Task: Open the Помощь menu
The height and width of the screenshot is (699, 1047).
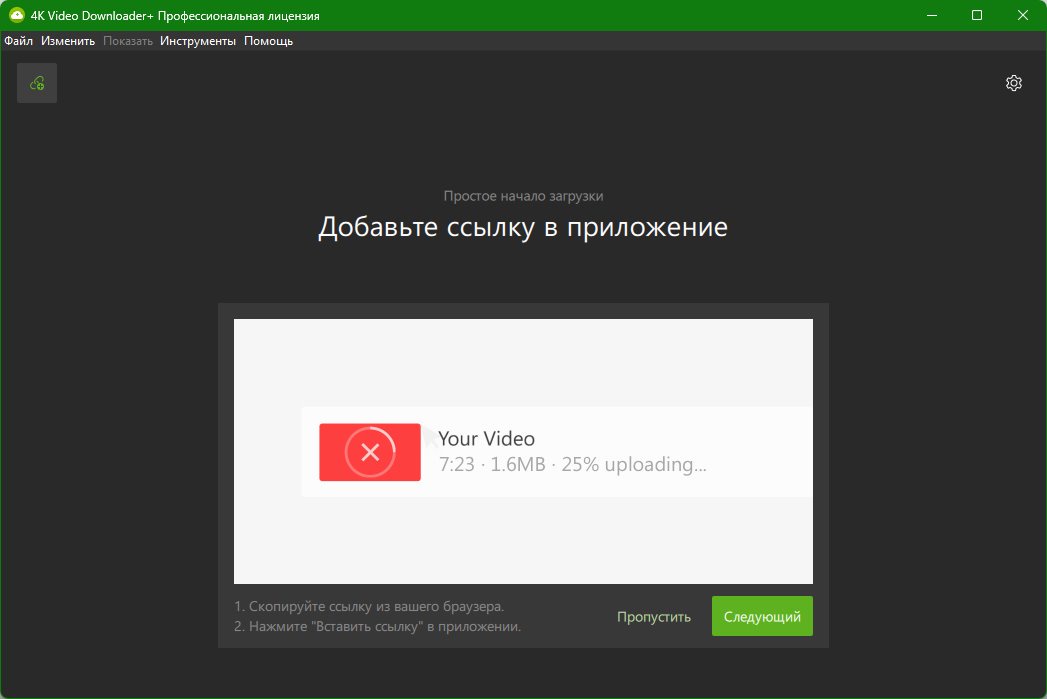Action: [x=268, y=41]
